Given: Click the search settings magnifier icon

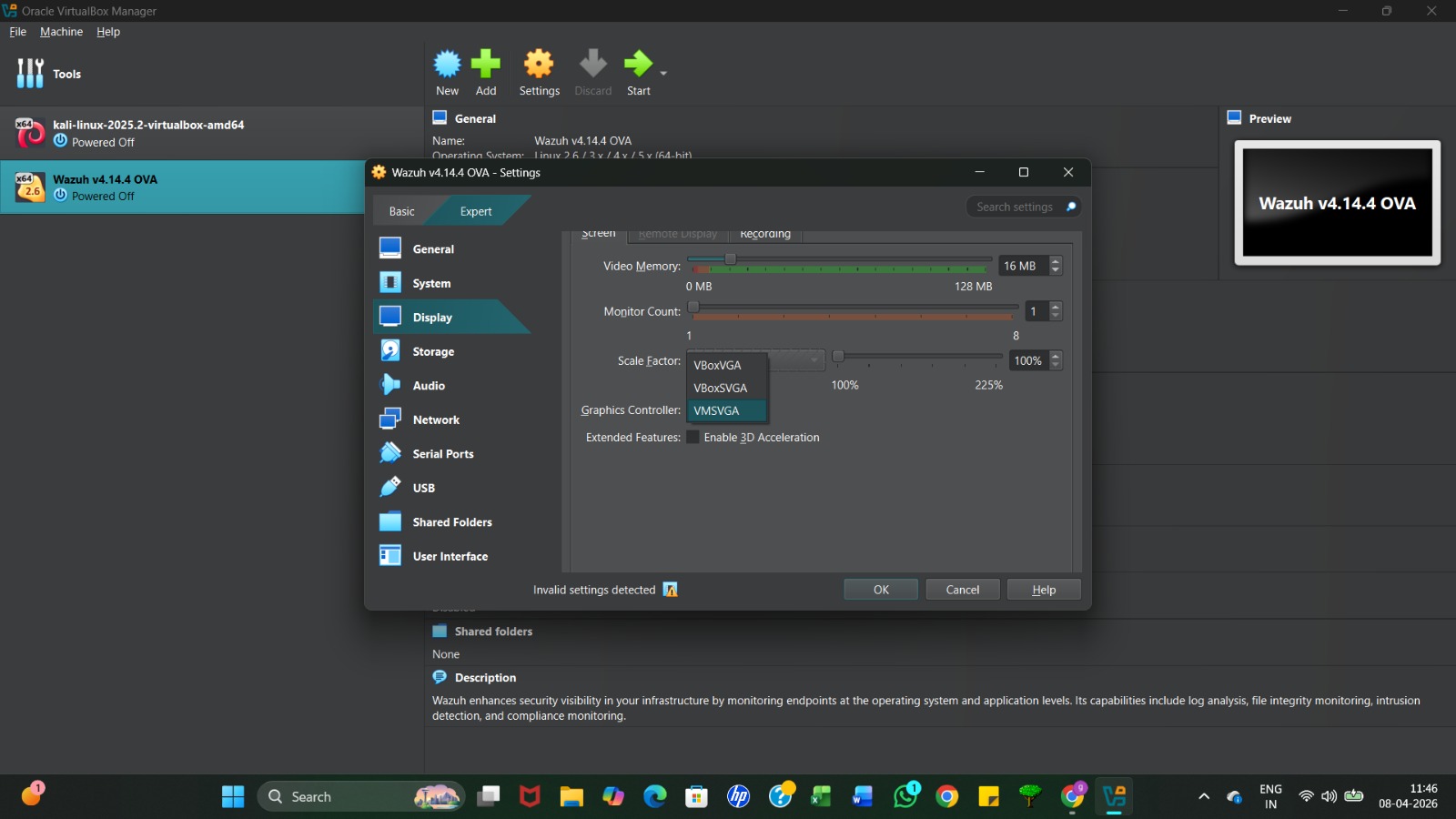Looking at the screenshot, I should [1071, 207].
